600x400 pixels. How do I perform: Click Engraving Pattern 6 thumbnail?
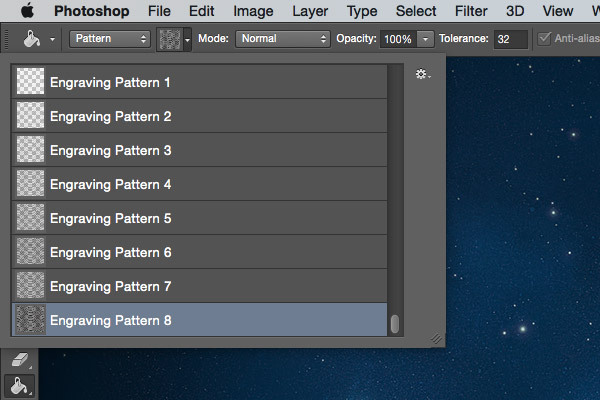tap(30, 251)
